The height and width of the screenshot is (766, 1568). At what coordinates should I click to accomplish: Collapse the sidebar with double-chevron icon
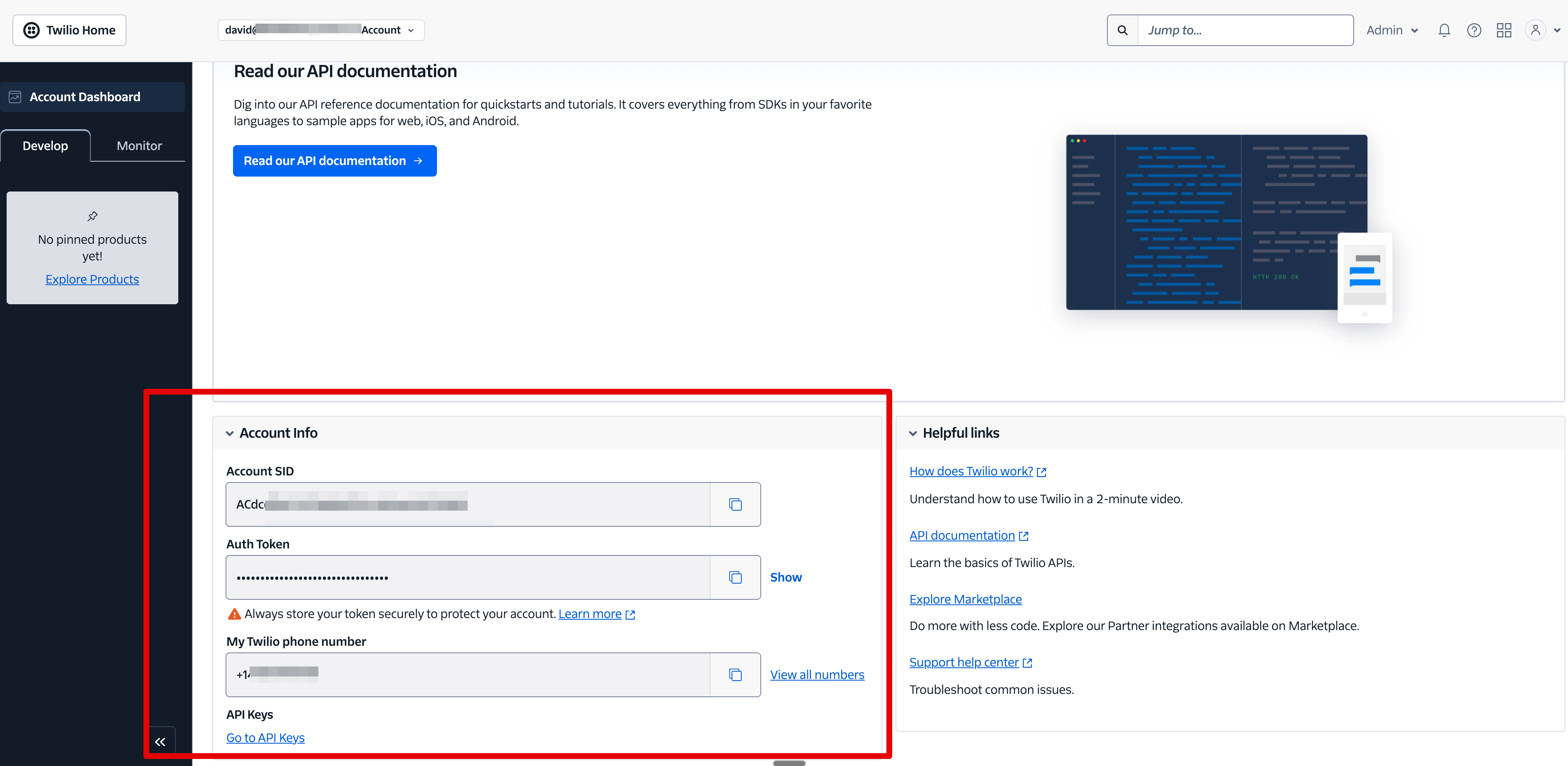[160, 742]
